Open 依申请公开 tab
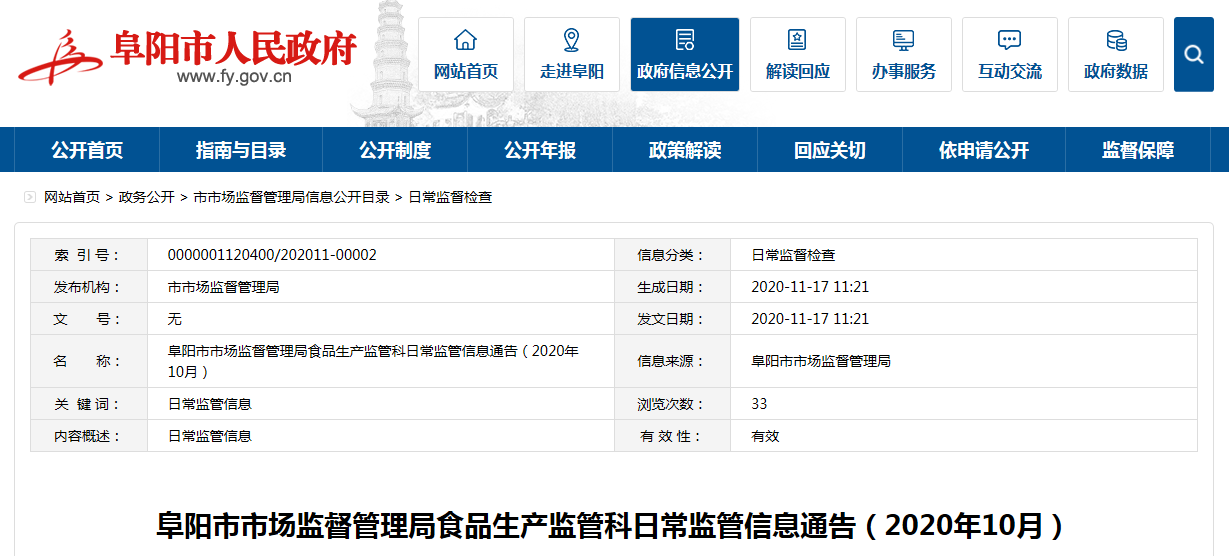Screen dimensions: 1229x556 pyautogui.click(x=984, y=150)
